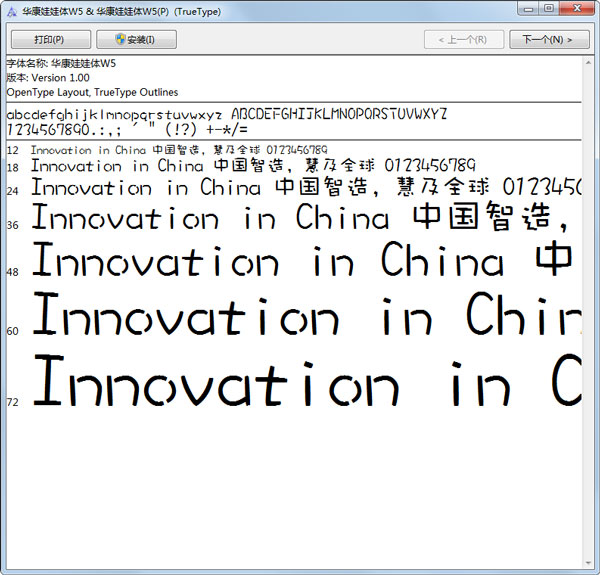Click the 安装(I) install button
Viewport: 600px width, 575px height.
click(136, 39)
